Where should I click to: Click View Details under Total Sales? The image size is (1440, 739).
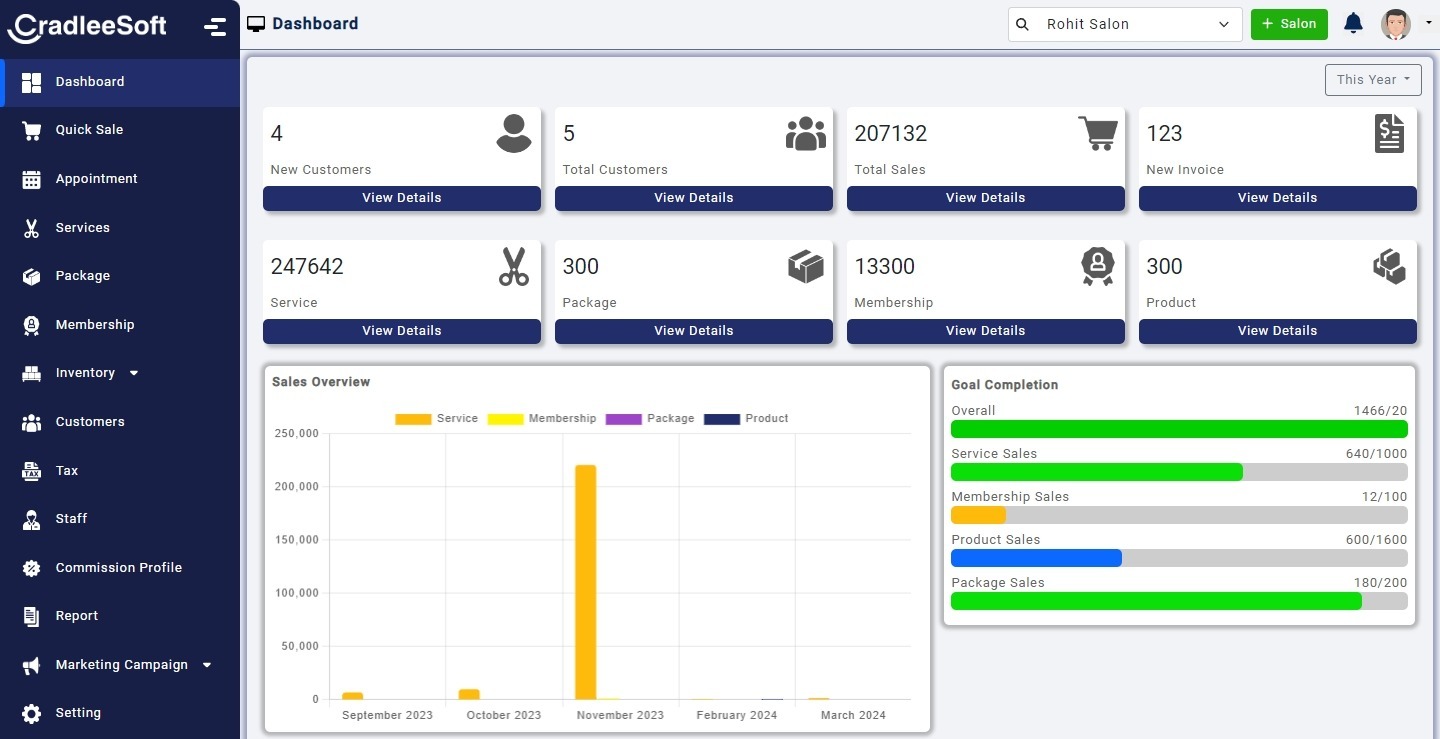pyautogui.click(x=985, y=198)
